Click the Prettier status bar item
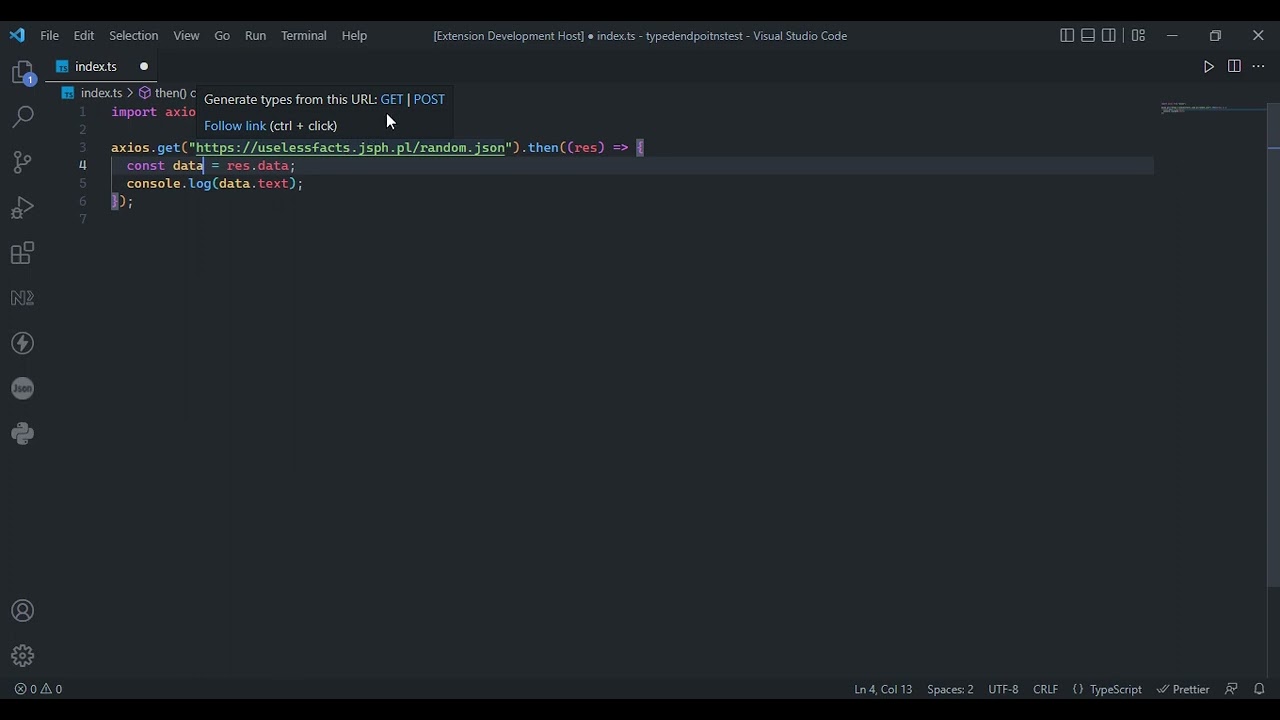Image resolution: width=1280 pixels, height=720 pixels. tap(1183, 689)
